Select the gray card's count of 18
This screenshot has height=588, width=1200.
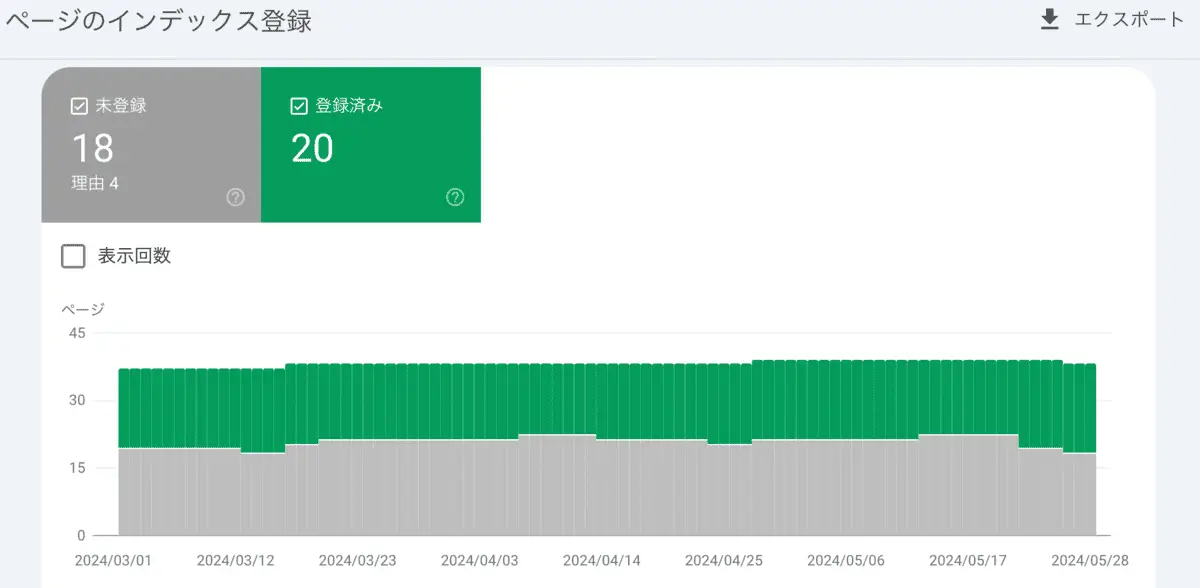coord(92,149)
